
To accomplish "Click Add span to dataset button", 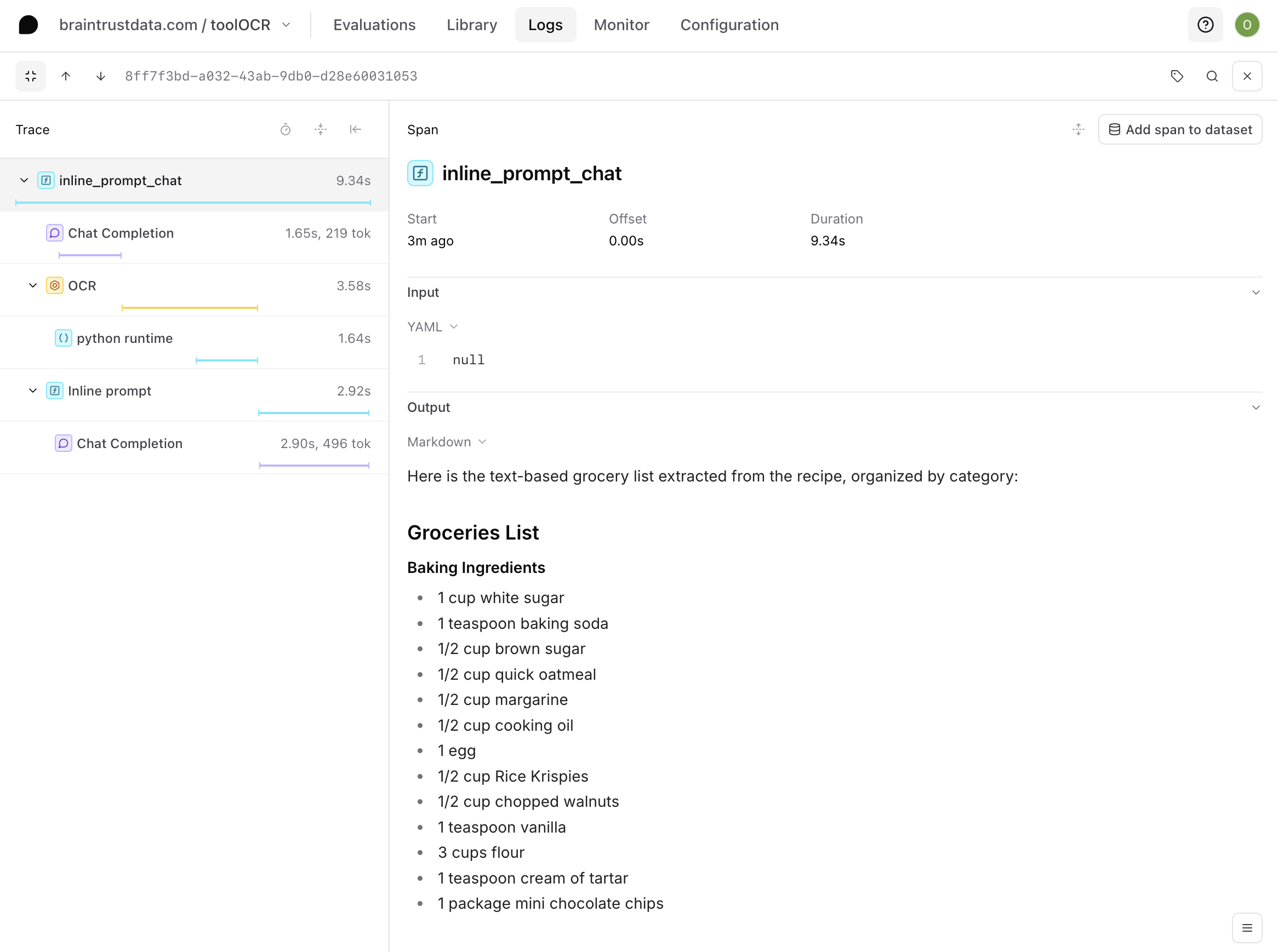I will click(x=1179, y=130).
